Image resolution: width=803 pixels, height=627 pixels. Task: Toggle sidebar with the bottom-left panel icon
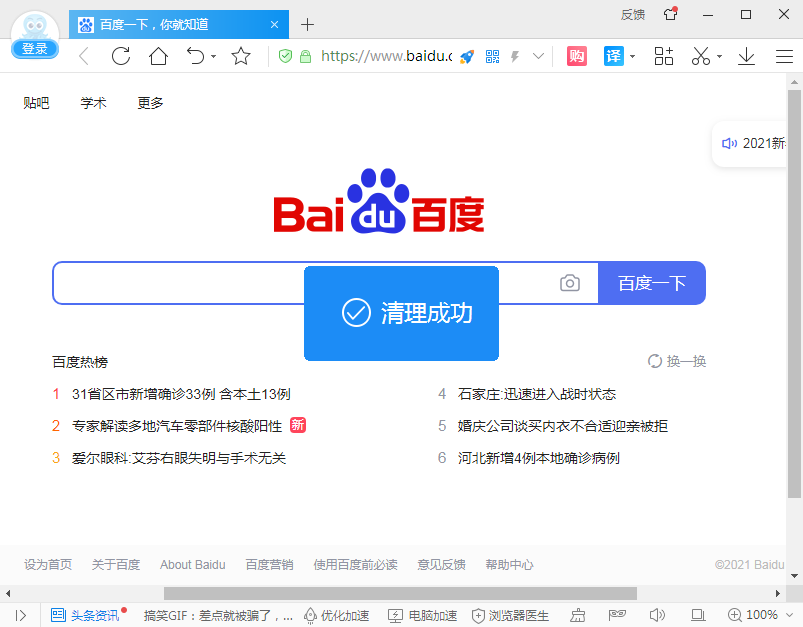click(20, 615)
